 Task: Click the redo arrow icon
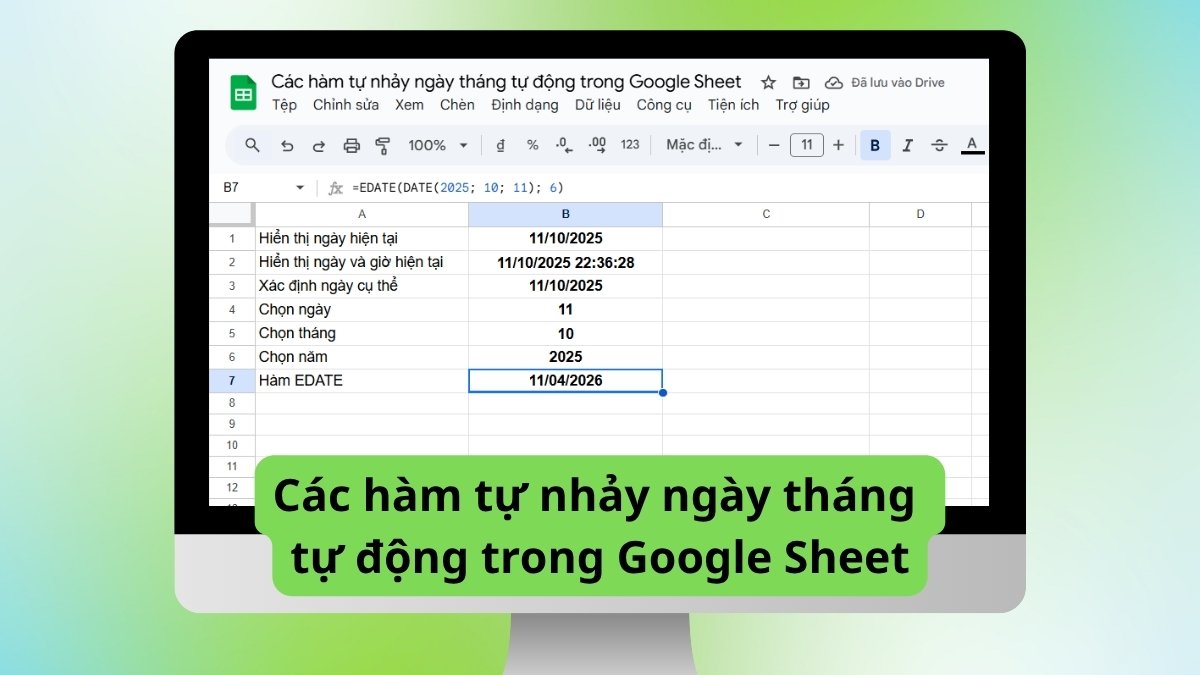pos(319,146)
